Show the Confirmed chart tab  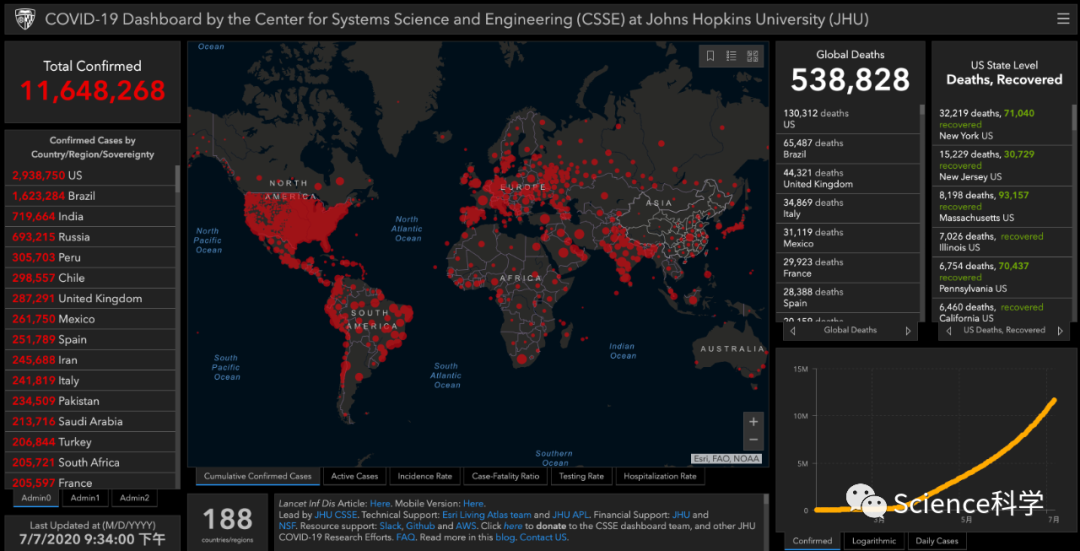[x=812, y=541]
